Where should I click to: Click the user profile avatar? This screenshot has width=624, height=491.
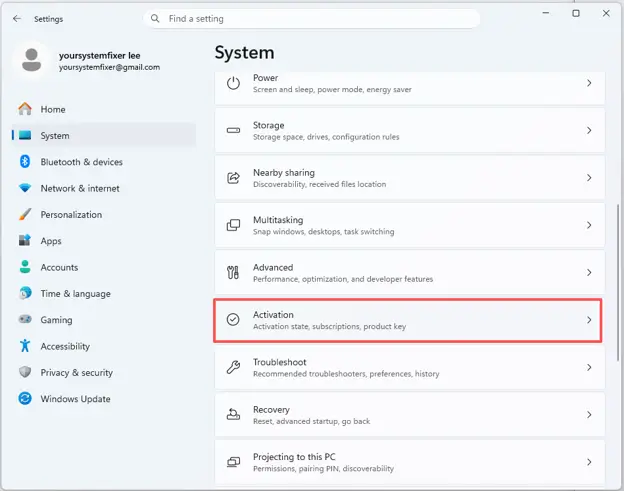[x=31, y=60]
